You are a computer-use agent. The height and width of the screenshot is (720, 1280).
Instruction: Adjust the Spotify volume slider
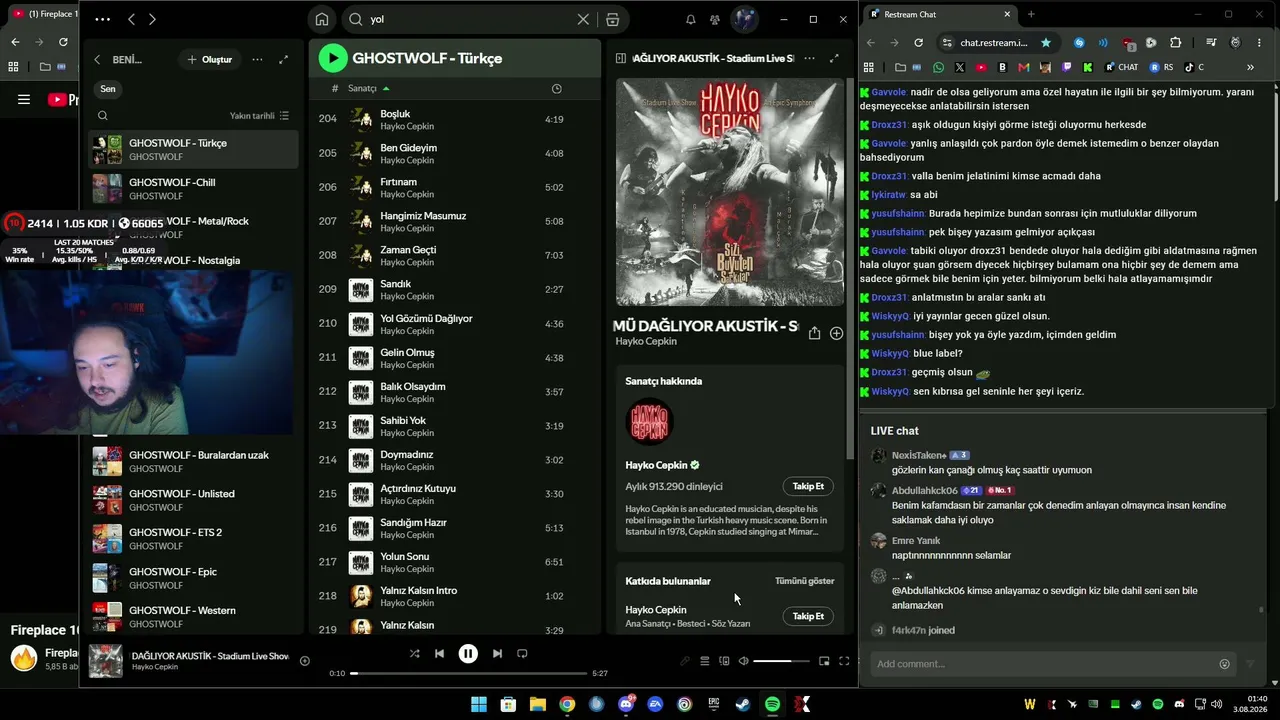(x=781, y=661)
